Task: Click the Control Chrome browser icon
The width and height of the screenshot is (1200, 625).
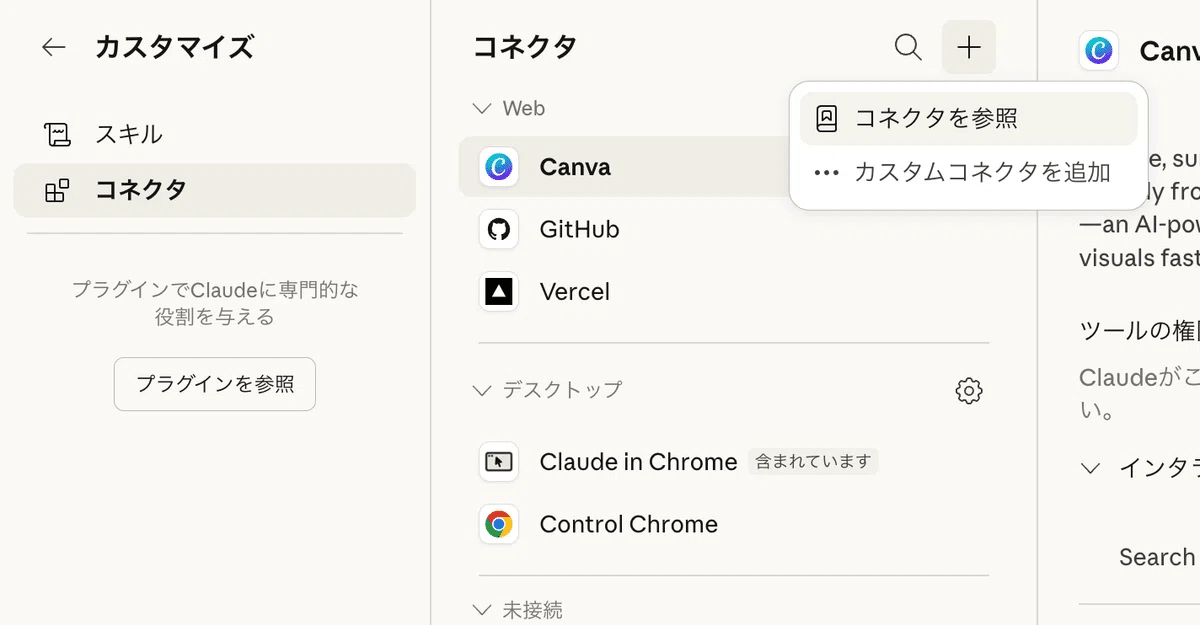Action: pos(498,524)
